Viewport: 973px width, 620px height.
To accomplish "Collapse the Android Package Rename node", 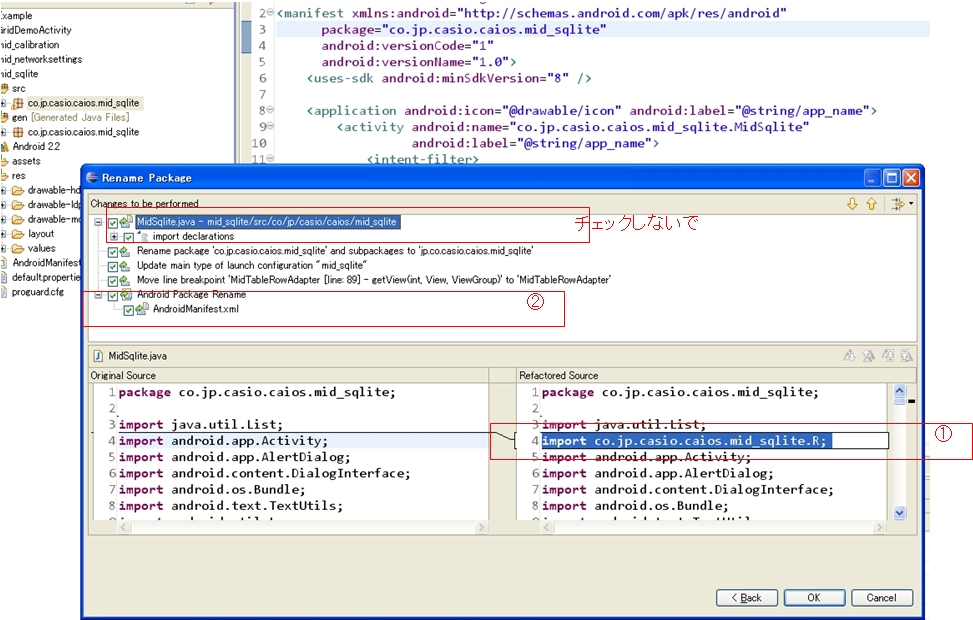I will point(98,296).
